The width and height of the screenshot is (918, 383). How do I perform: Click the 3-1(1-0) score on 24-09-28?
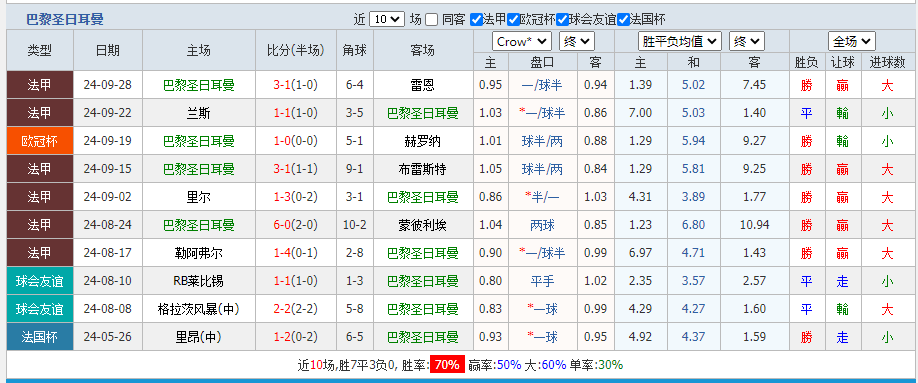tap(296, 86)
